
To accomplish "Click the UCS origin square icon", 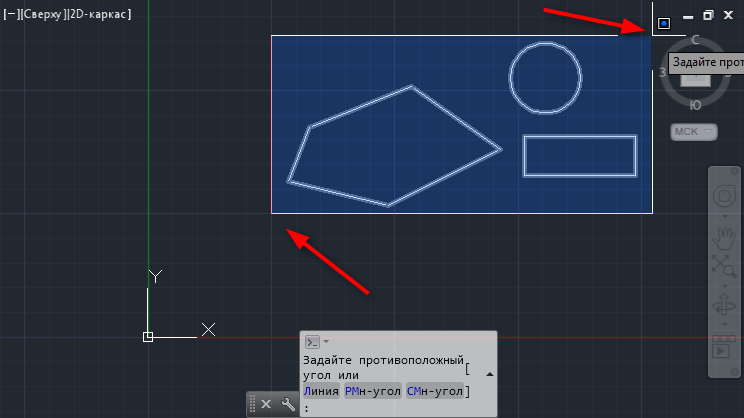I will [148, 337].
